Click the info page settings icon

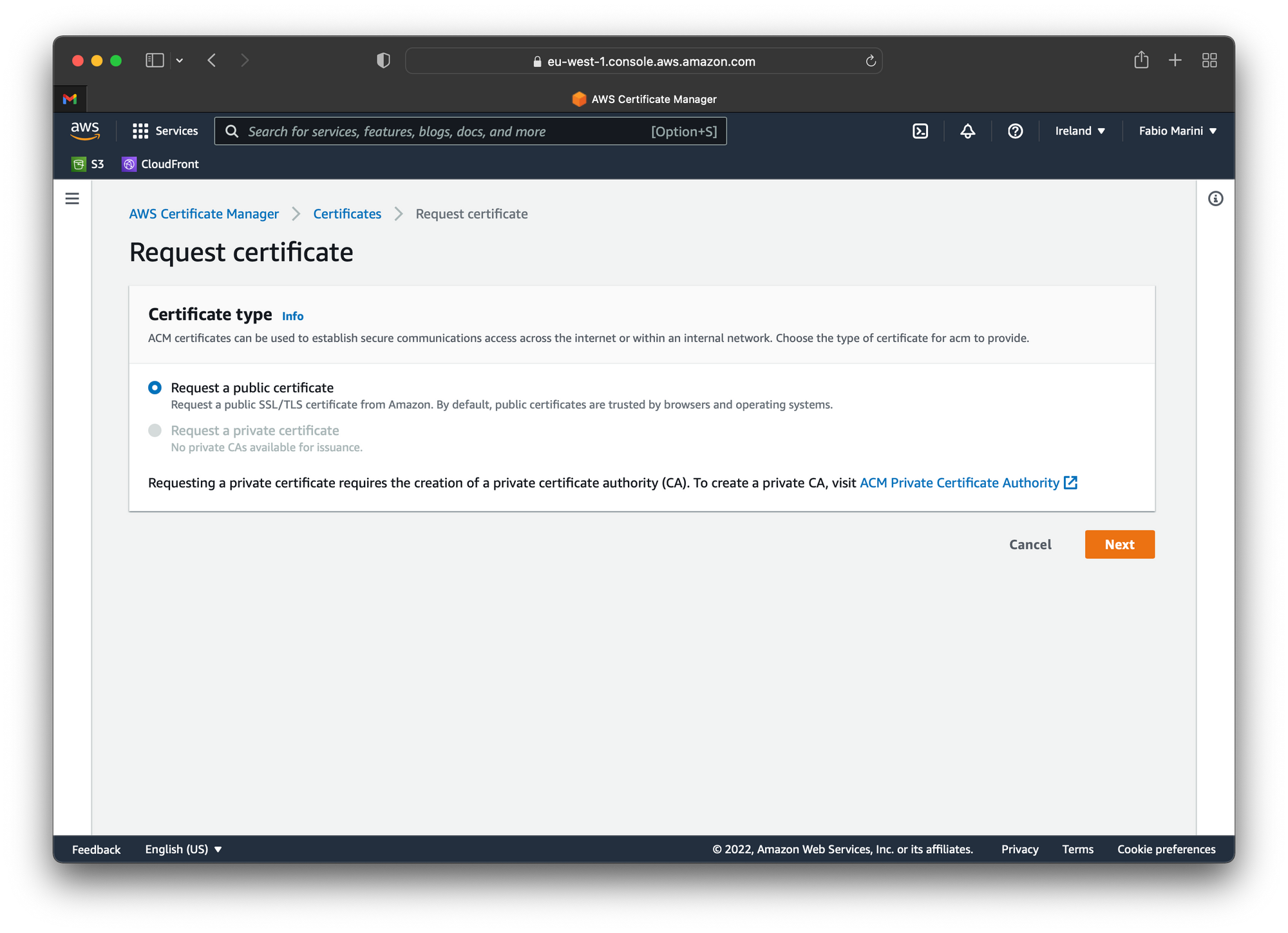[1215, 198]
